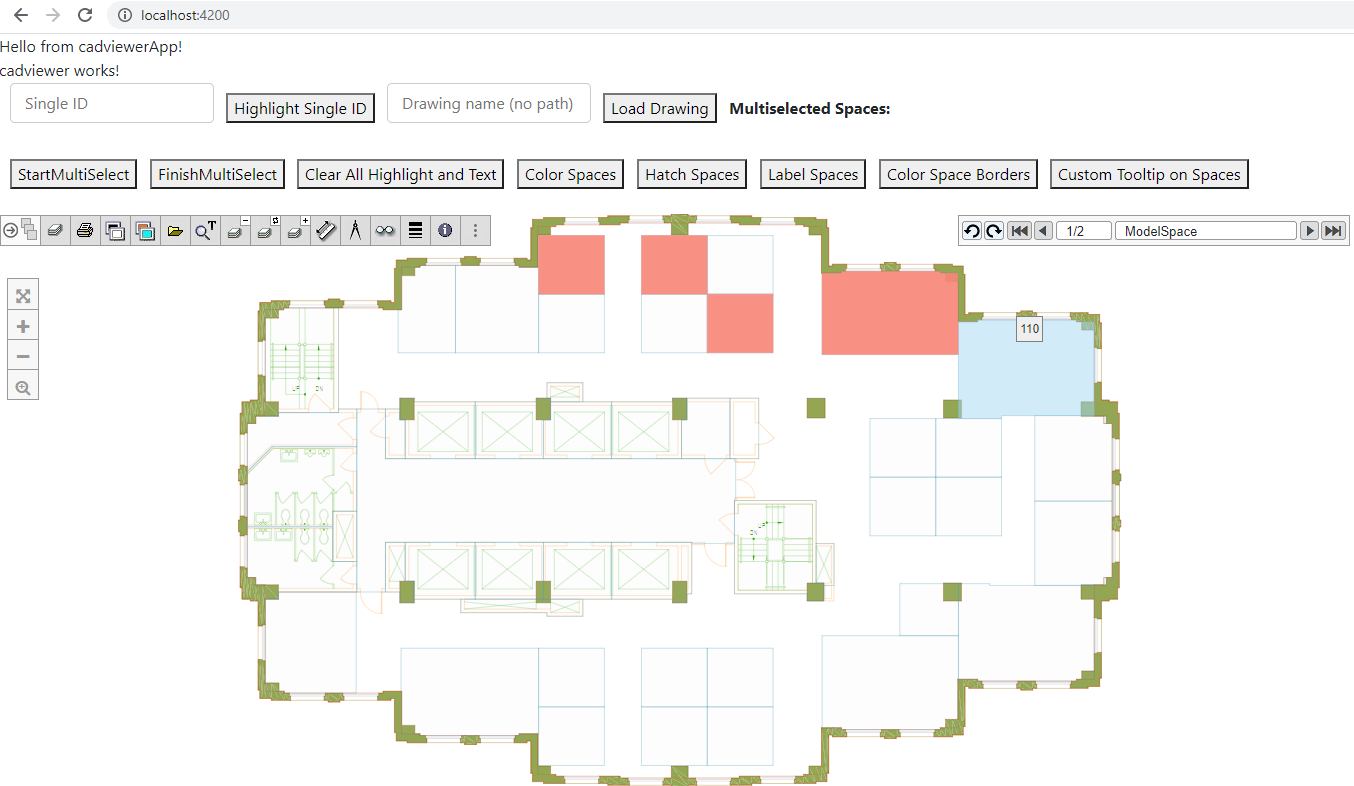Viewport: 1354px width, 786px height.
Task: Click the binoculars compare icon
Action: click(x=385, y=231)
